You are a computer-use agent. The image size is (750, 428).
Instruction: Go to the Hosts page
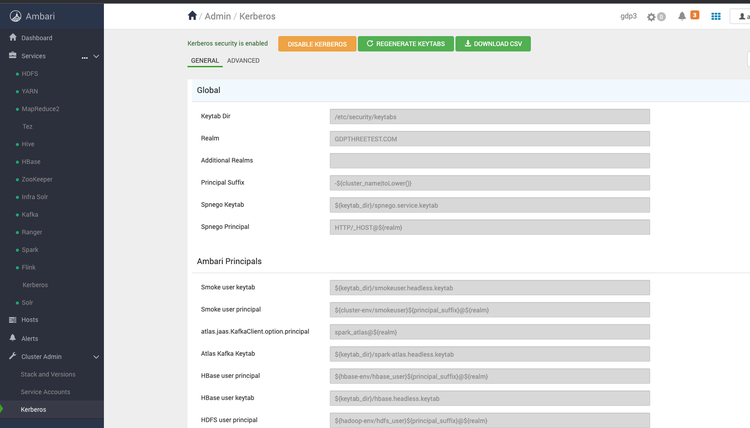29,320
